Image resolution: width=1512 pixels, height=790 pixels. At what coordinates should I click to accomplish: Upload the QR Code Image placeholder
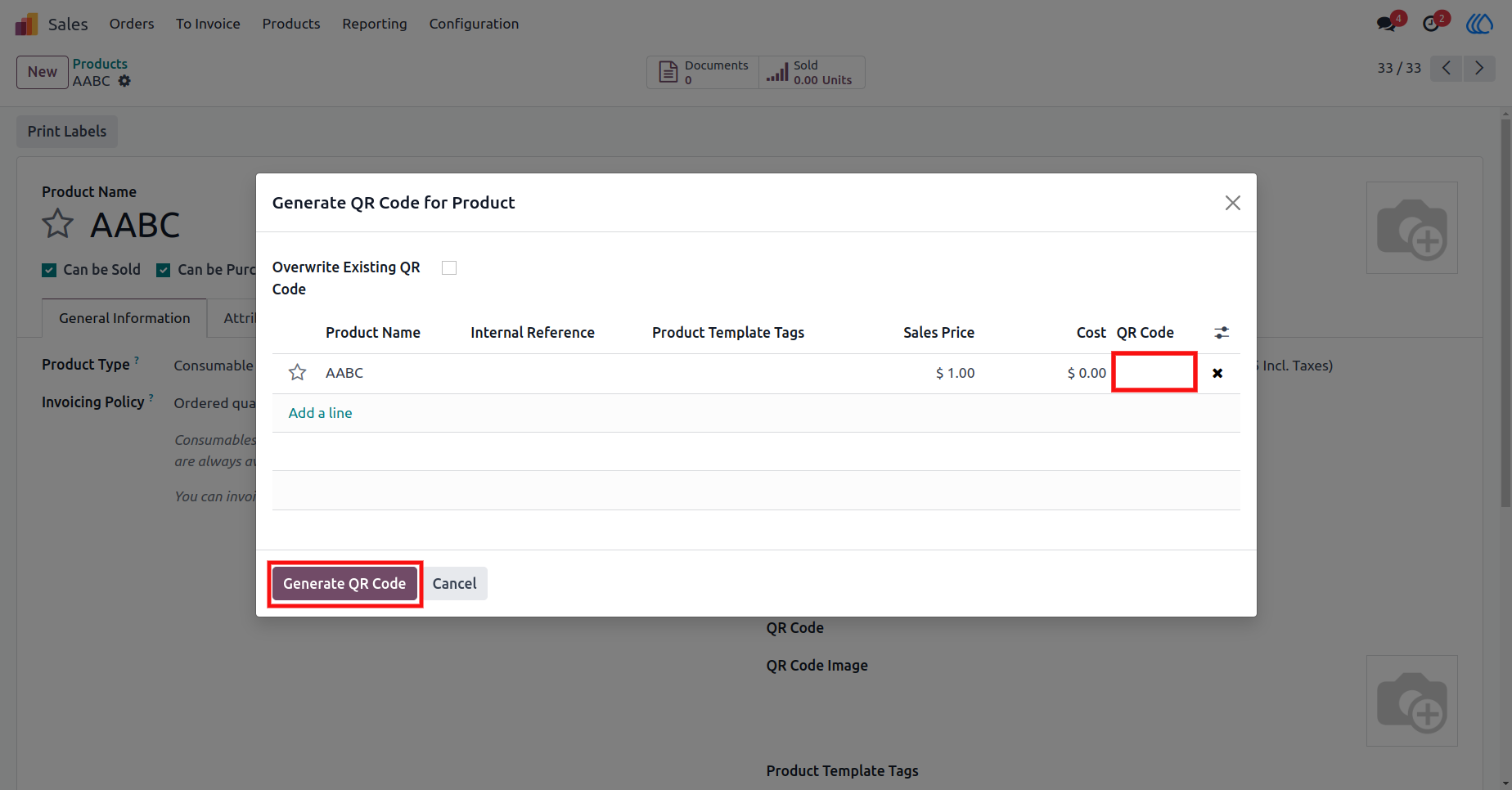point(1412,701)
